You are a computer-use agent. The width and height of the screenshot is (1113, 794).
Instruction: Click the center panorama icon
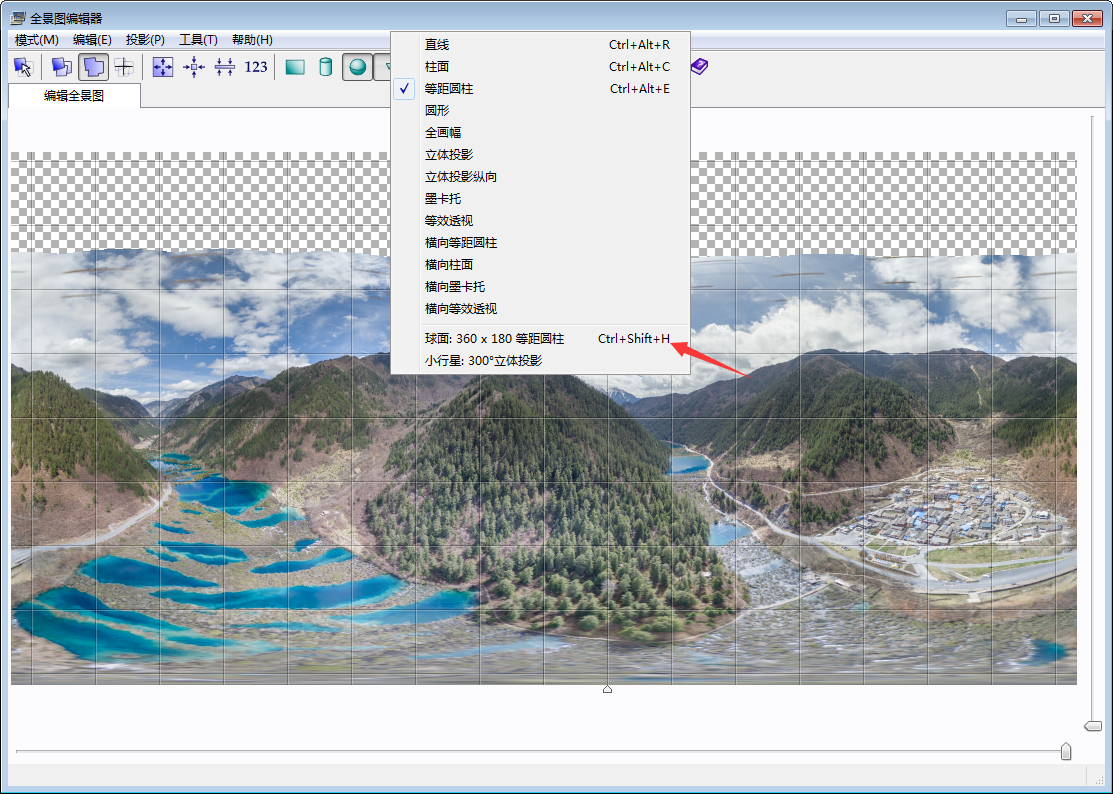pos(194,67)
